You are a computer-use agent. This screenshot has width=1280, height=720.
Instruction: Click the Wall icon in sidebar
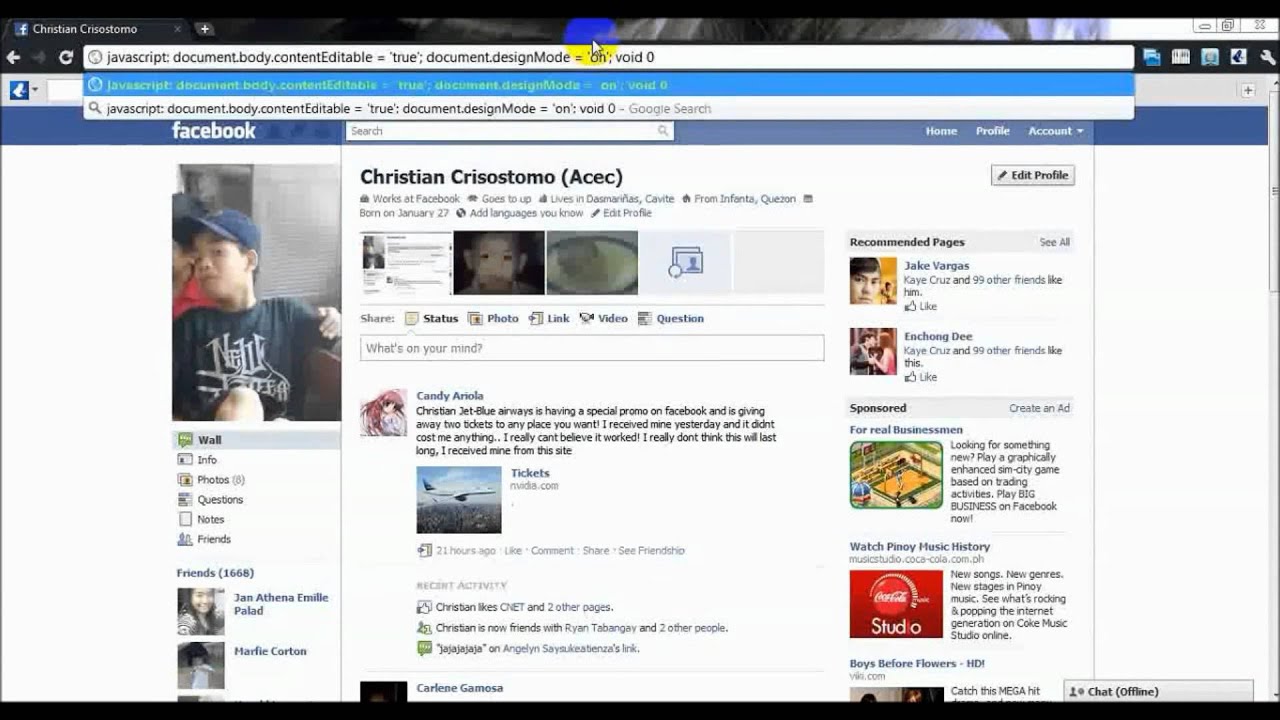[x=185, y=440]
